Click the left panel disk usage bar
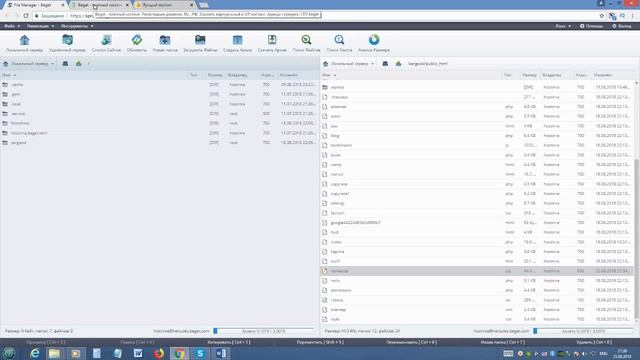 [x=264, y=331]
